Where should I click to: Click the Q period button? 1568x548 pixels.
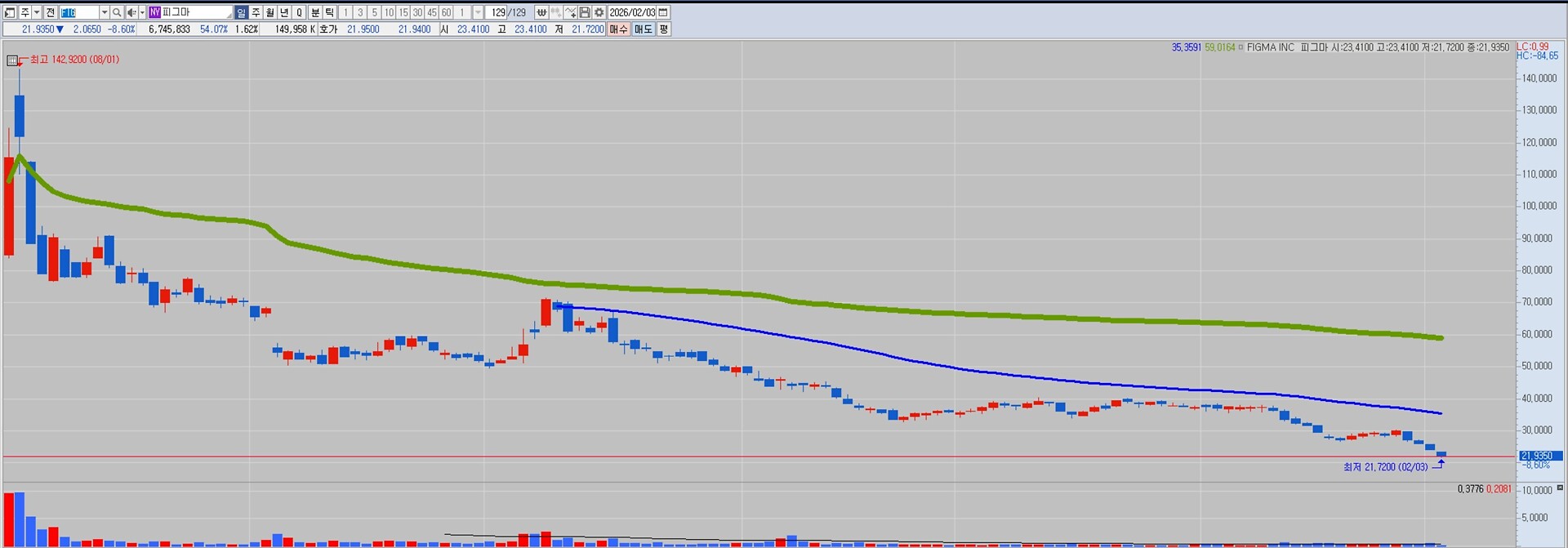coord(299,12)
